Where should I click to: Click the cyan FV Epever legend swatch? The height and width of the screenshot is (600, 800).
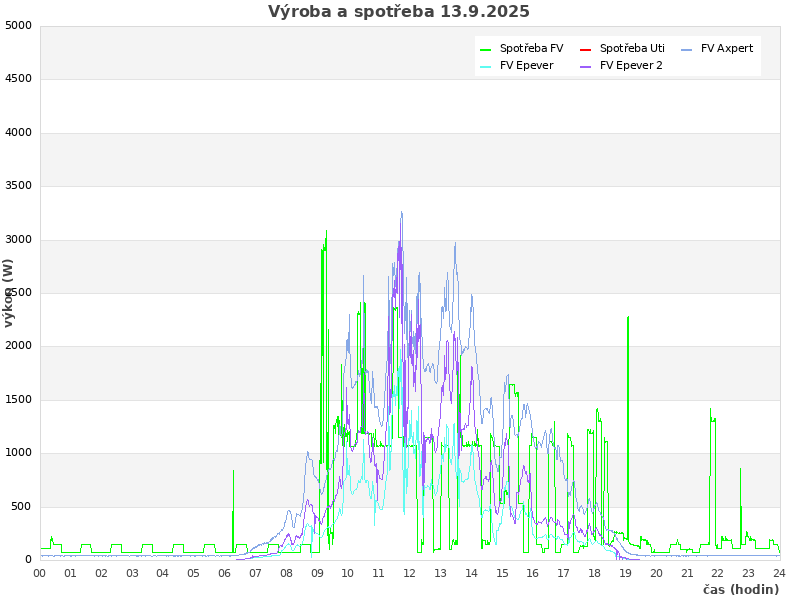pos(485,66)
